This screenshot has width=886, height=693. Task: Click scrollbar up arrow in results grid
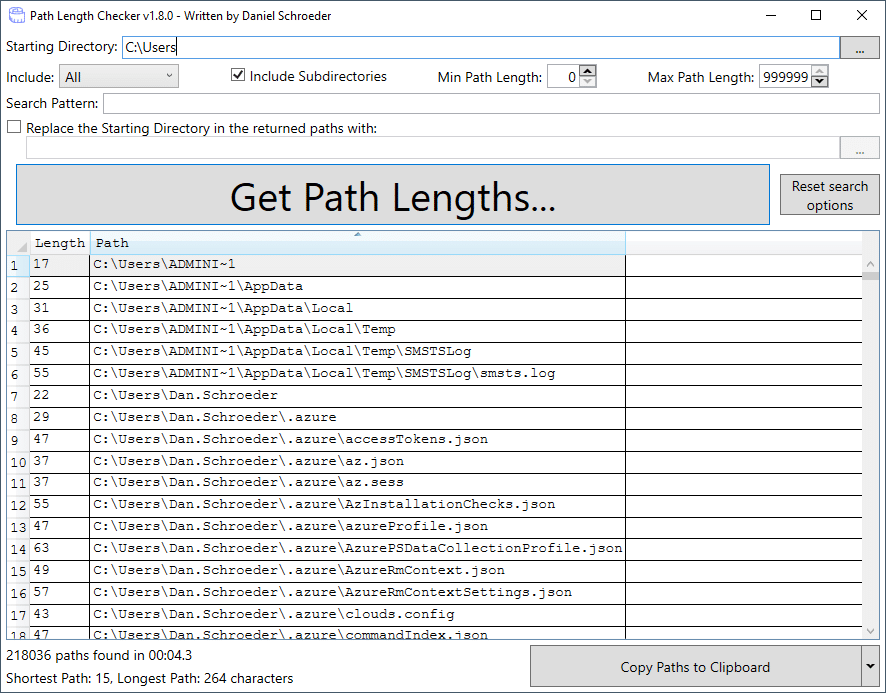coord(870,264)
